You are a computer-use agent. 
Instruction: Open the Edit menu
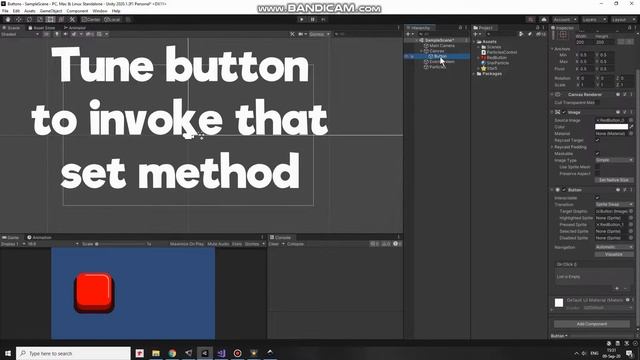pyautogui.click(x=16, y=11)
